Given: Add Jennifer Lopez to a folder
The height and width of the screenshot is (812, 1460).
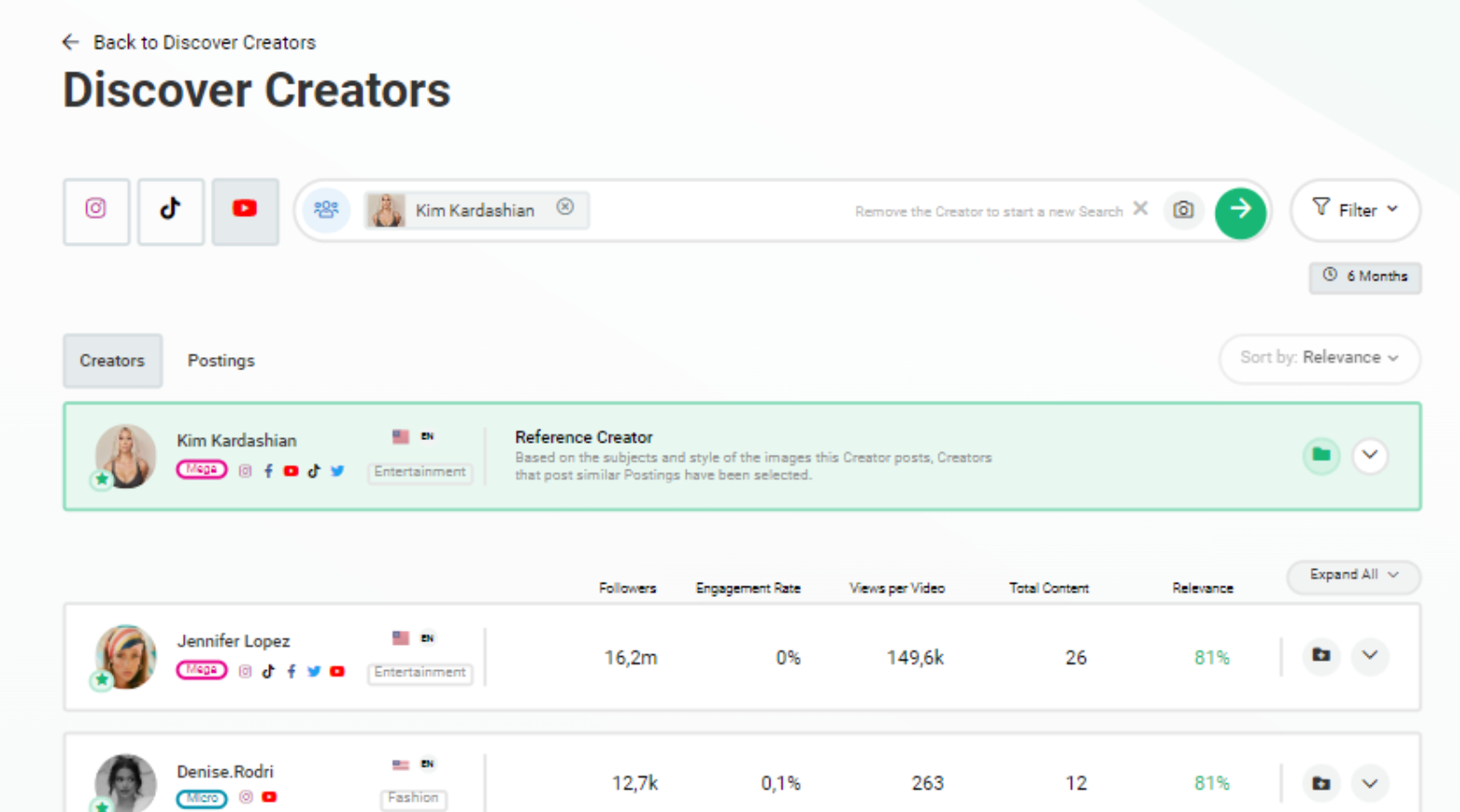Looking at the screenshot, I should coord(1321,655).
